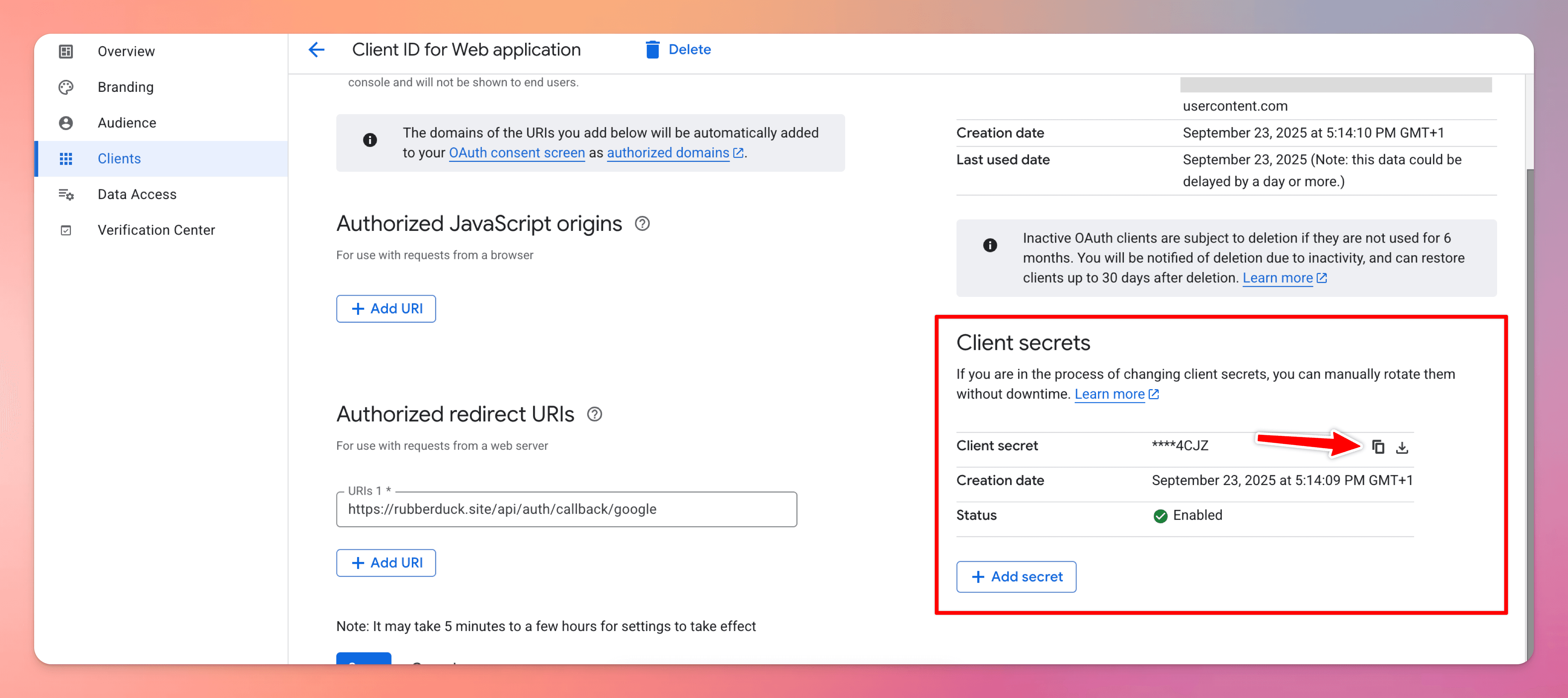Click the info icon in domains notice
Image resolution: width=1568 pixels, height=698 pixels.
click(369, 140)
